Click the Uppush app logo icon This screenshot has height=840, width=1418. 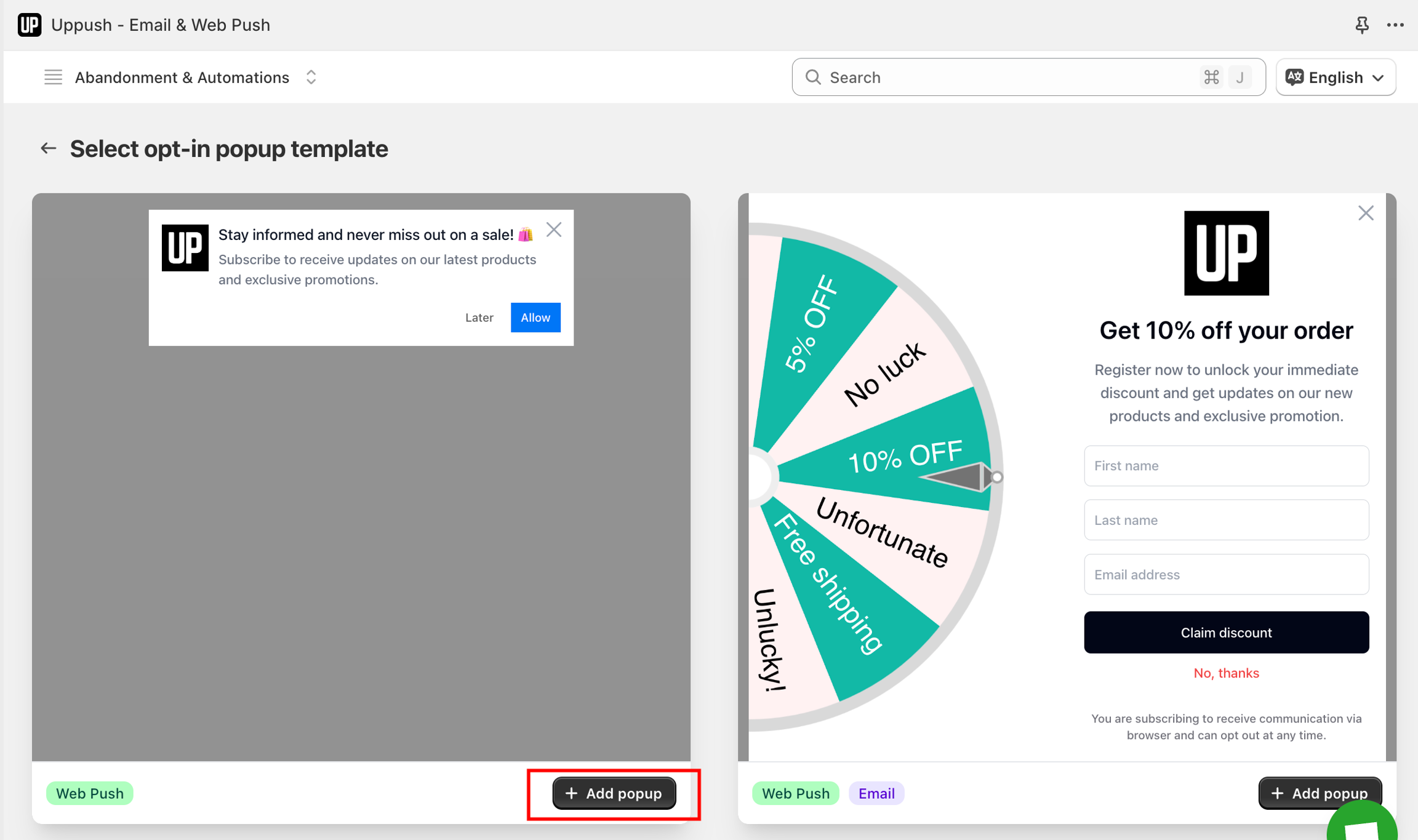pos(29,25)
